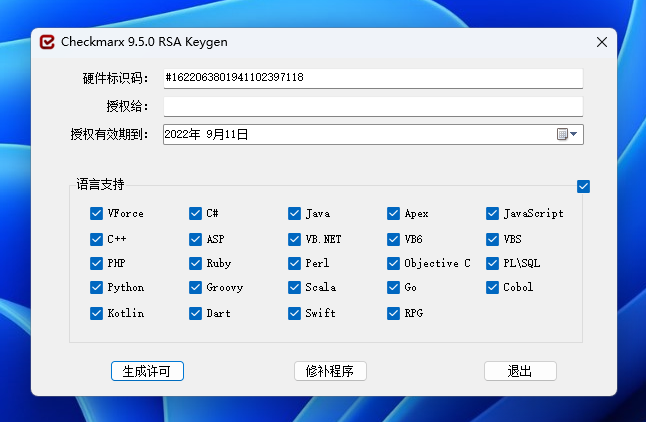Click the 授权给 label
This screenshot has height=422, width=646.
[x=127, y=106]
